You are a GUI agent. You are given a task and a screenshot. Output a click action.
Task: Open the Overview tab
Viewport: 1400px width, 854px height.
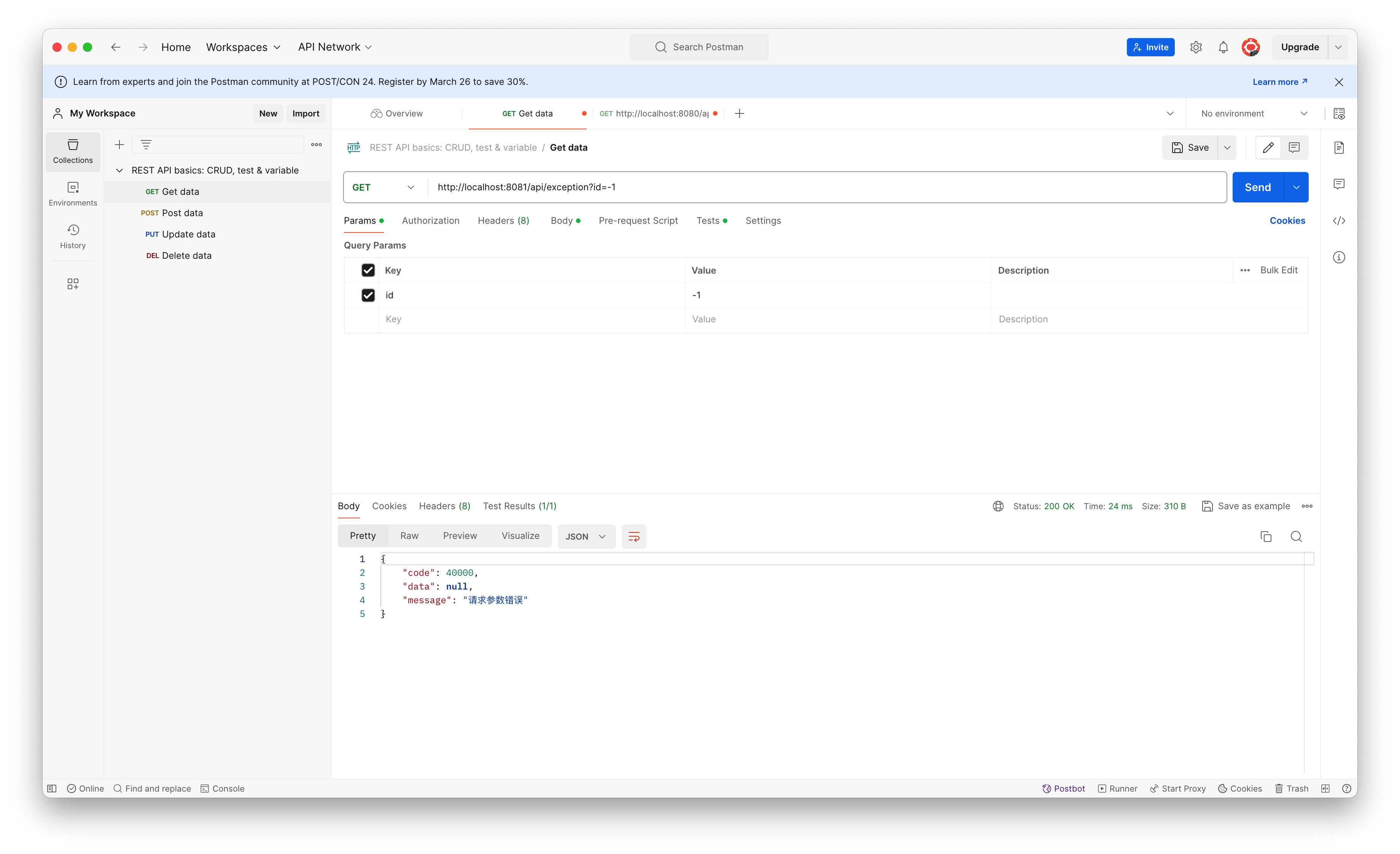(396, 114)
